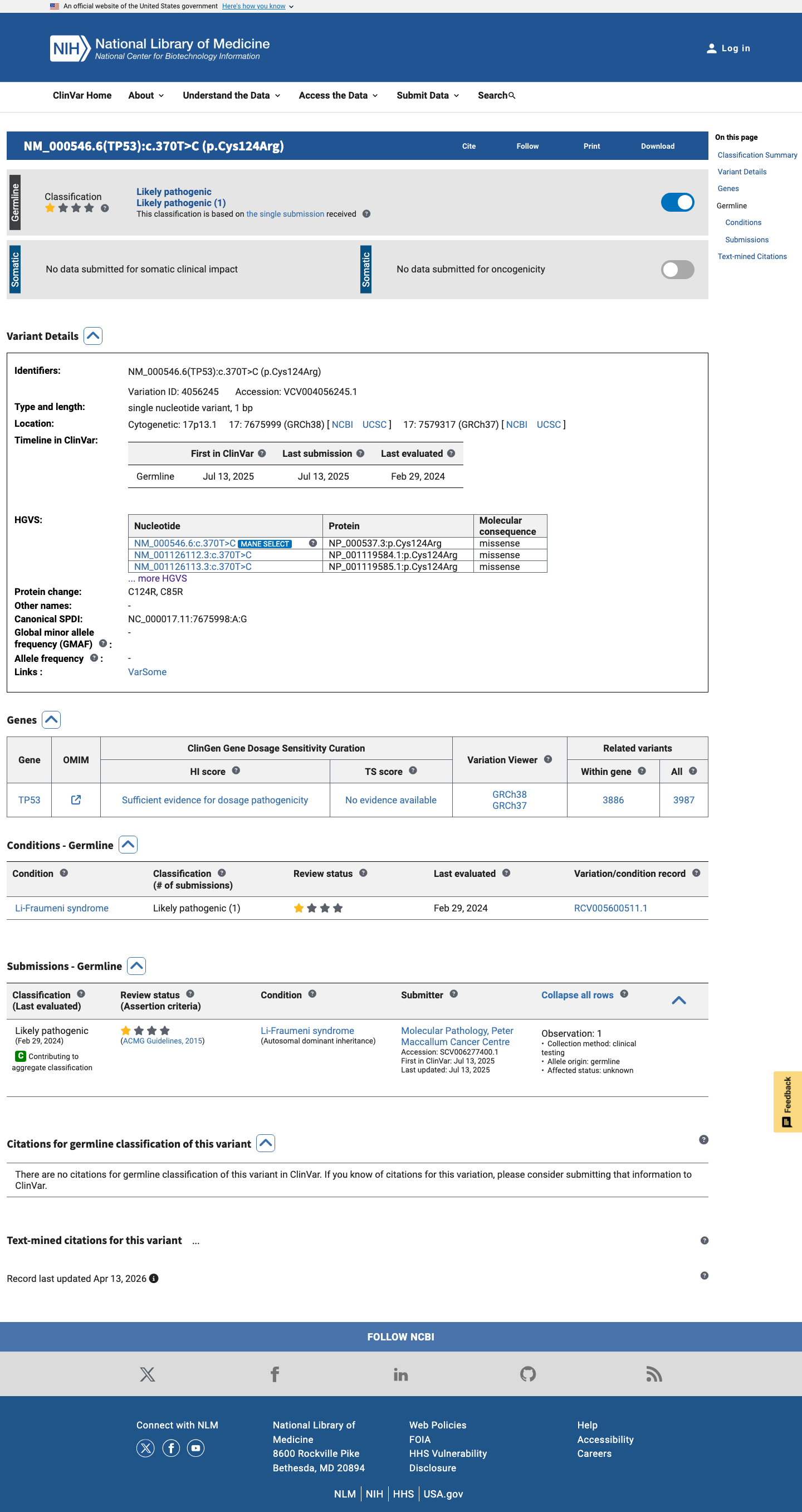Click Log in
The image size is (802, 1512).
pos(728,48)
